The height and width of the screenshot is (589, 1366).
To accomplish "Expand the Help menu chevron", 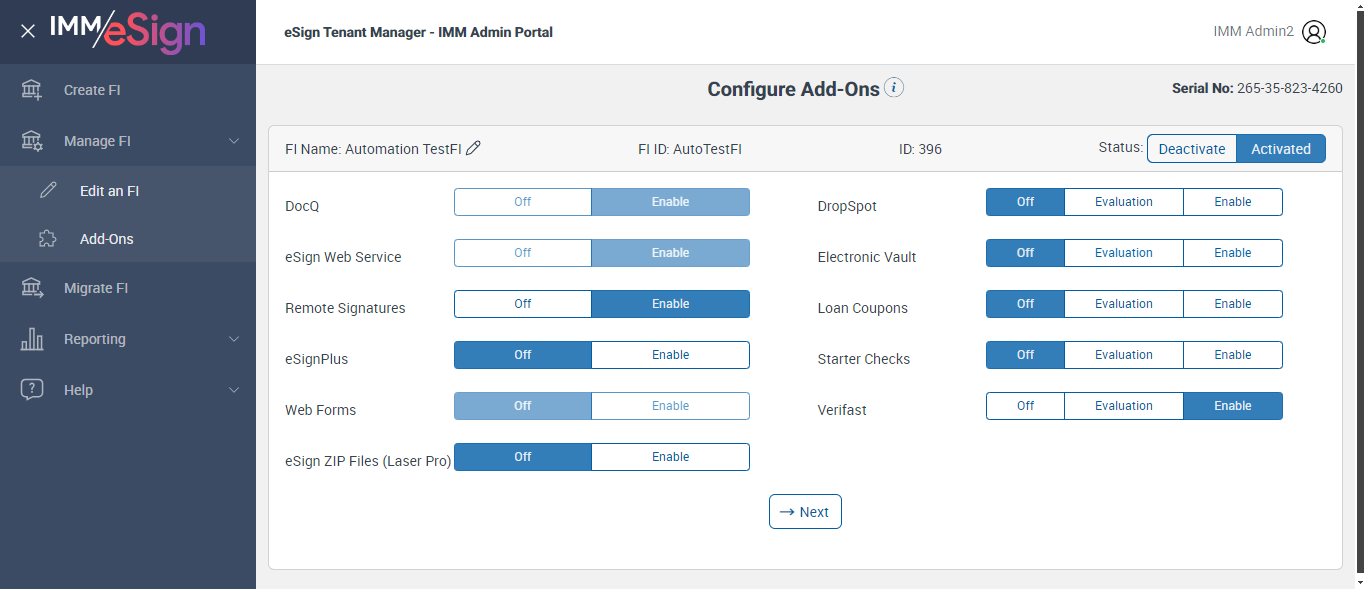I will click(234, 390).
